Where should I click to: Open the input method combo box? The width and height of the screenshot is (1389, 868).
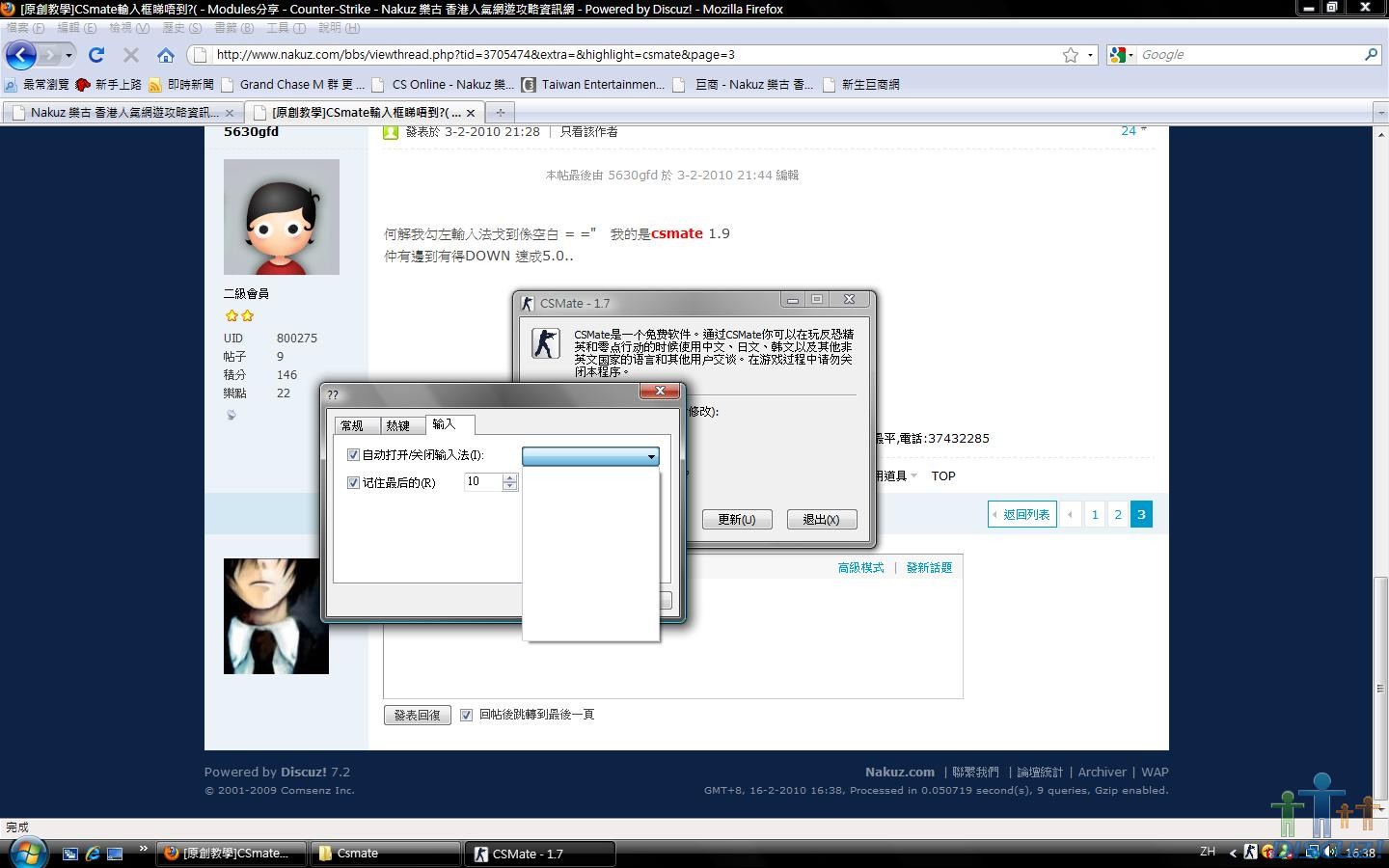(x=590, y=456)
